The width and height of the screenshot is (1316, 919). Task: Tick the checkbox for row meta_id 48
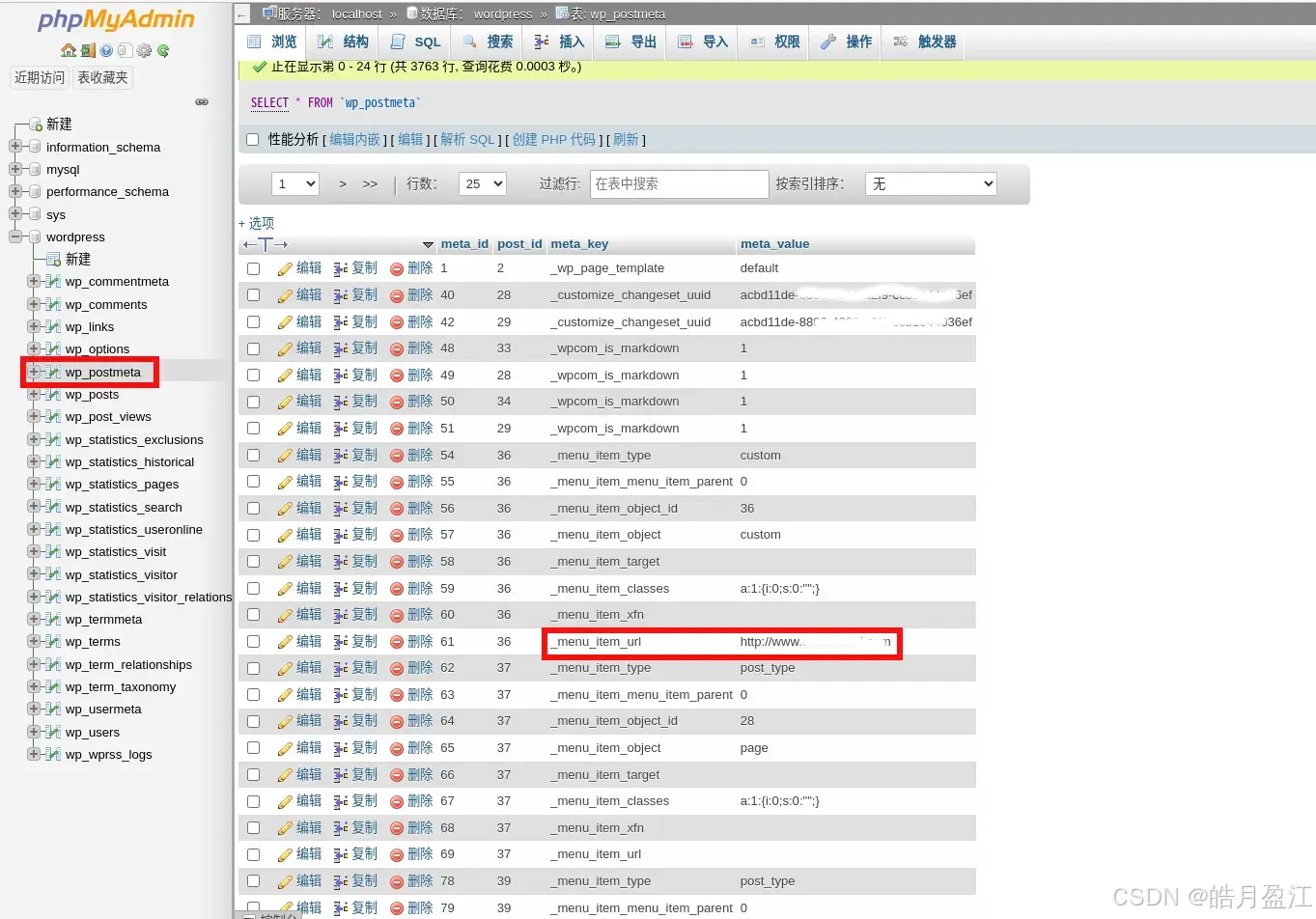pos(253,348)
